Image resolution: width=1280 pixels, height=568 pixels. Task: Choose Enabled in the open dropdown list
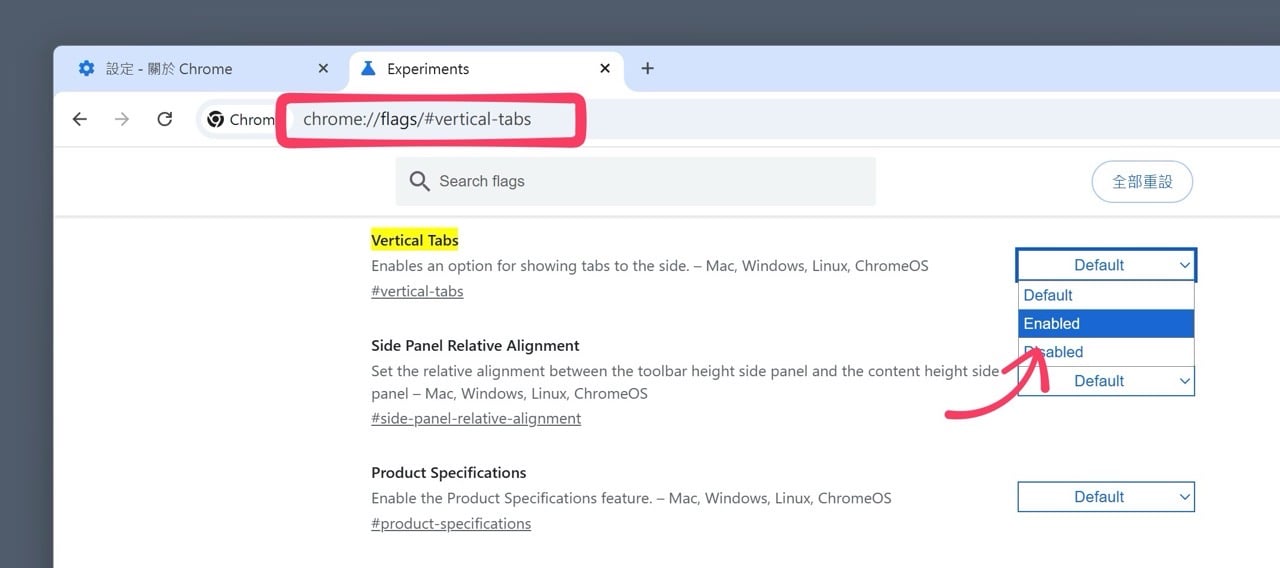1106,323
